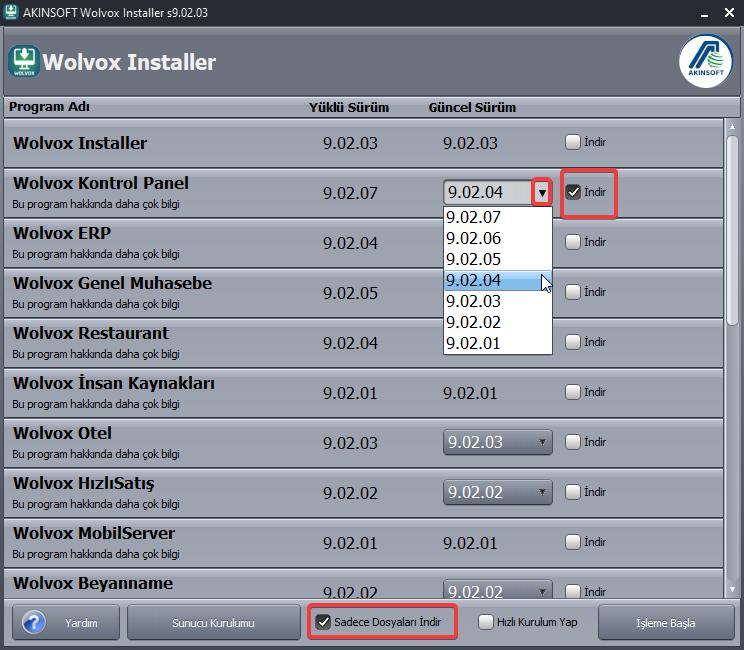Open Wolvox Otel version dropdown

[x=497, y=442]
